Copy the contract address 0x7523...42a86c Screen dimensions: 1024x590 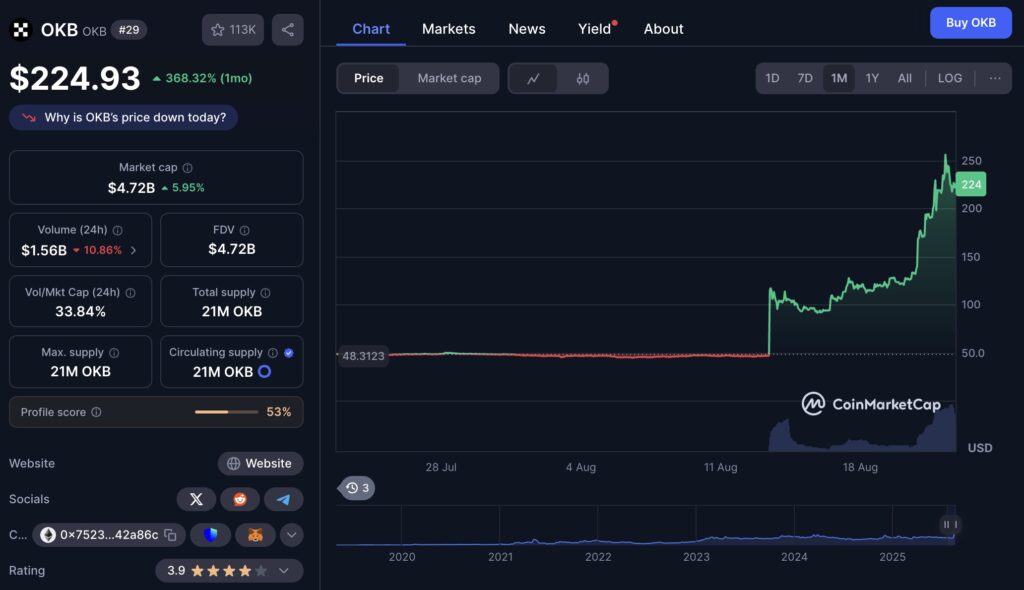point(170,535)
